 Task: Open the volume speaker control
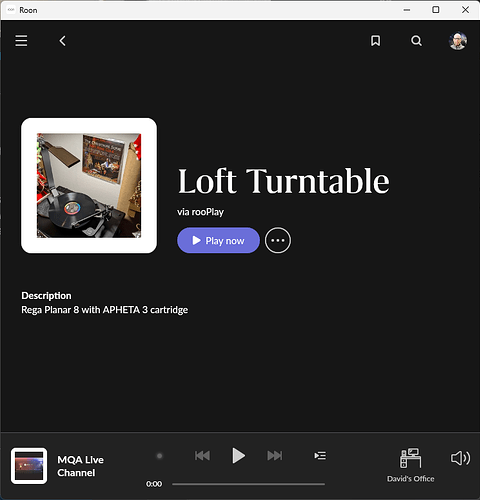pyautogui.click(x=460, y=458)
